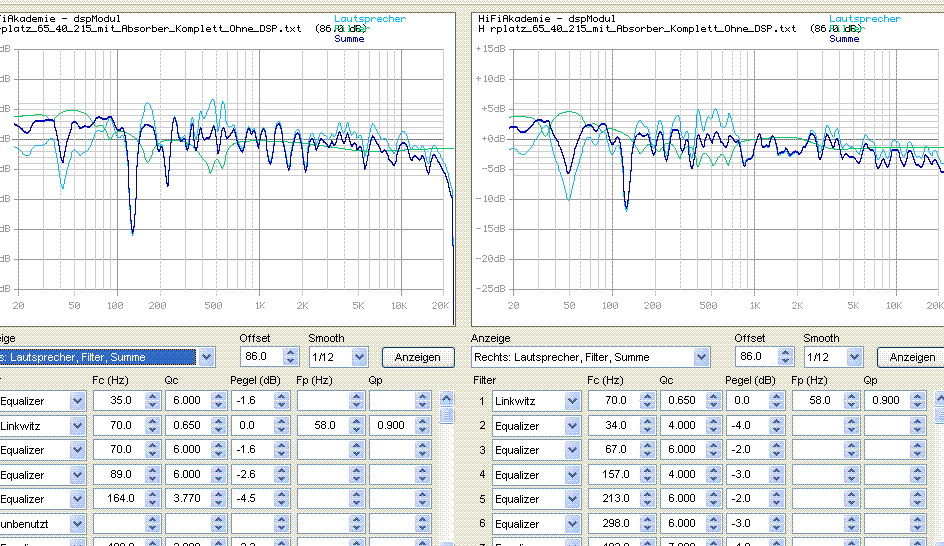Click the right Anzeigen button
944x546 pixels.
point(911,357)
